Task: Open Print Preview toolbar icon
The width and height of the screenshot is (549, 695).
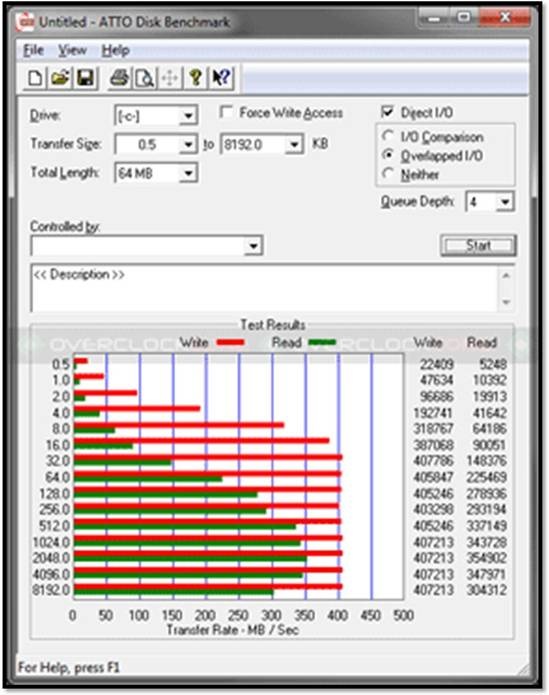Action: [x=144, y=78]
